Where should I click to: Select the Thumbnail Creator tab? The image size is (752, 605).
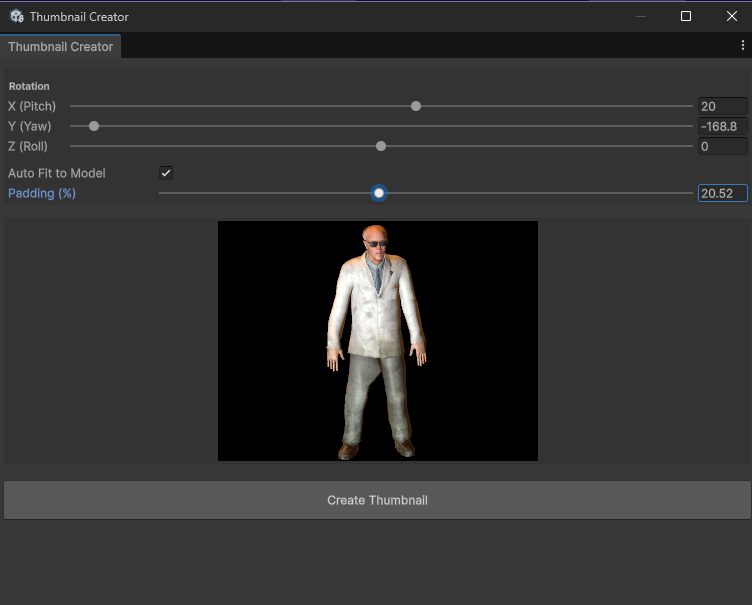point(60,47)
